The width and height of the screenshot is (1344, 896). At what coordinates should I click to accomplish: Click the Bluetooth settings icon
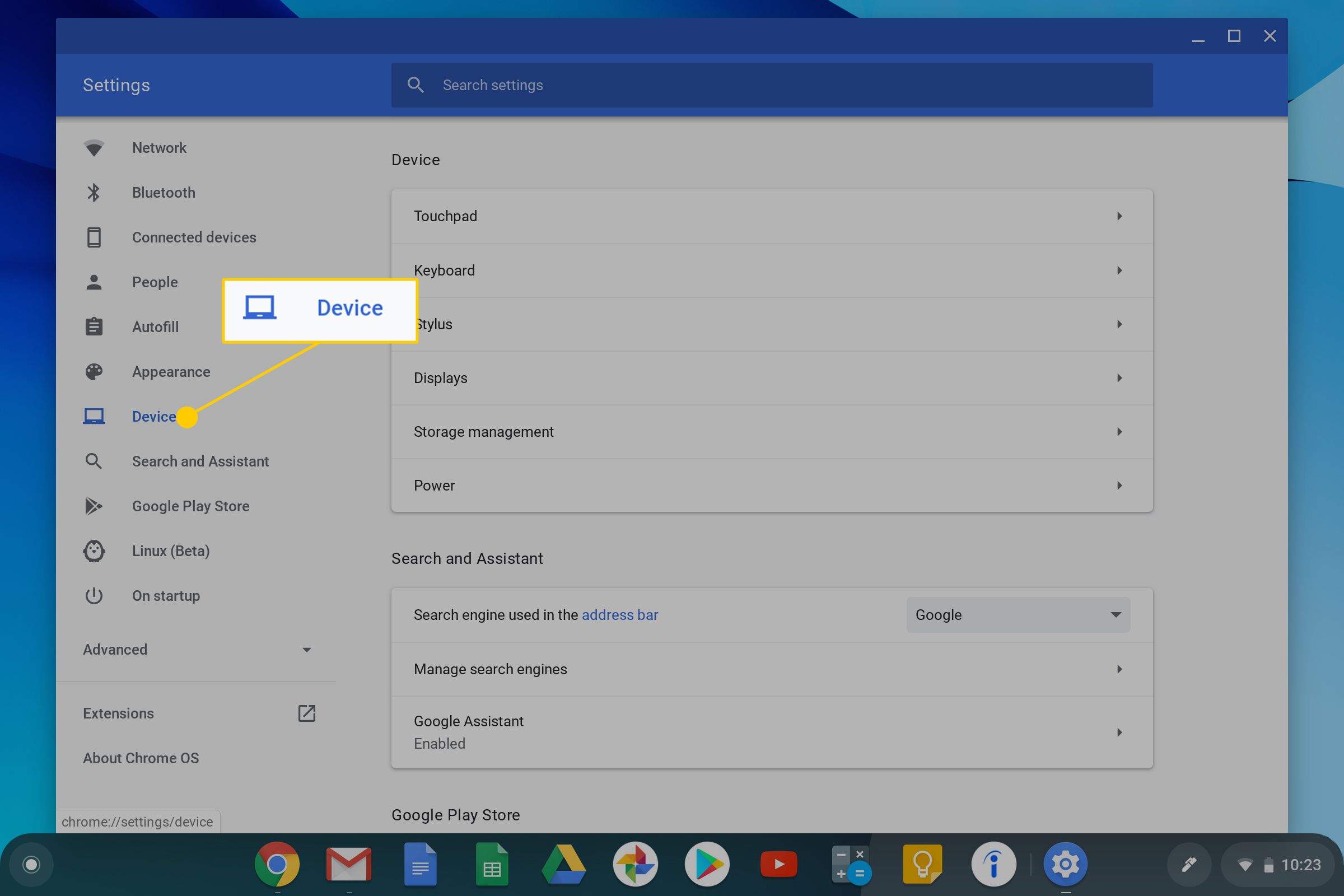coord(94,192)
